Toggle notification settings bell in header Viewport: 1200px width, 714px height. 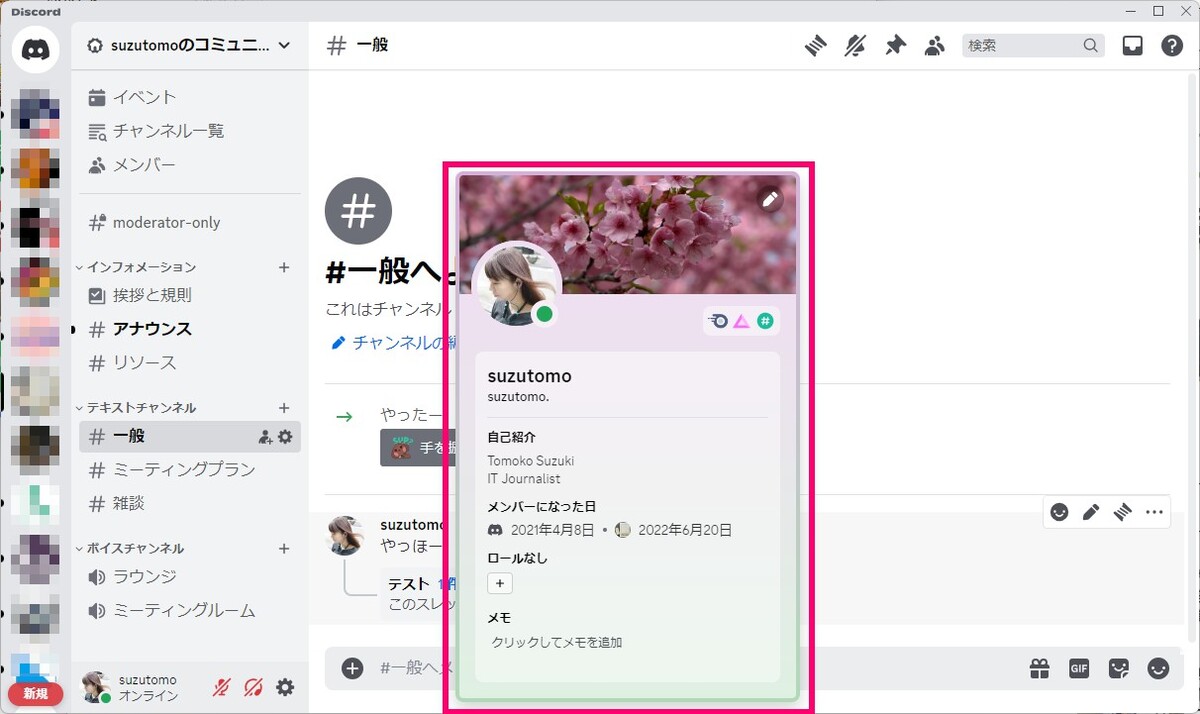[x=855, y=46]
